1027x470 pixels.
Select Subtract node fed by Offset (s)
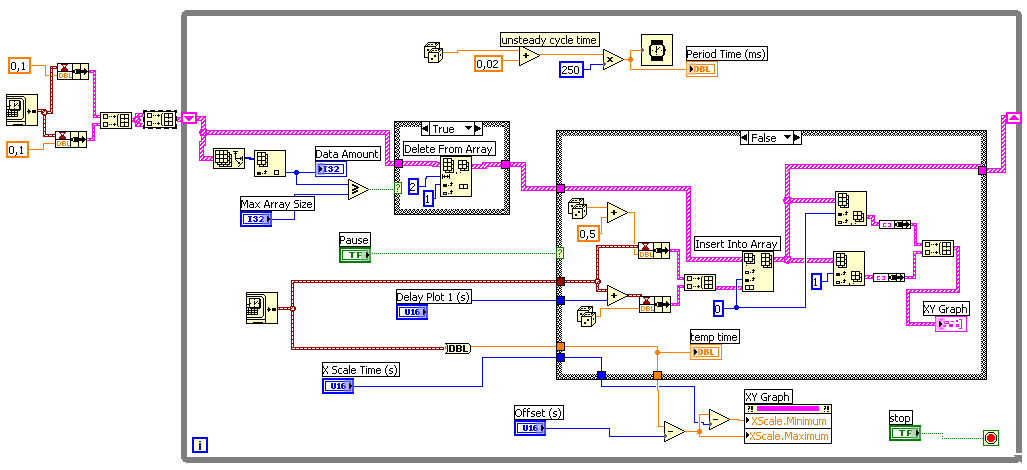[674, 431]
